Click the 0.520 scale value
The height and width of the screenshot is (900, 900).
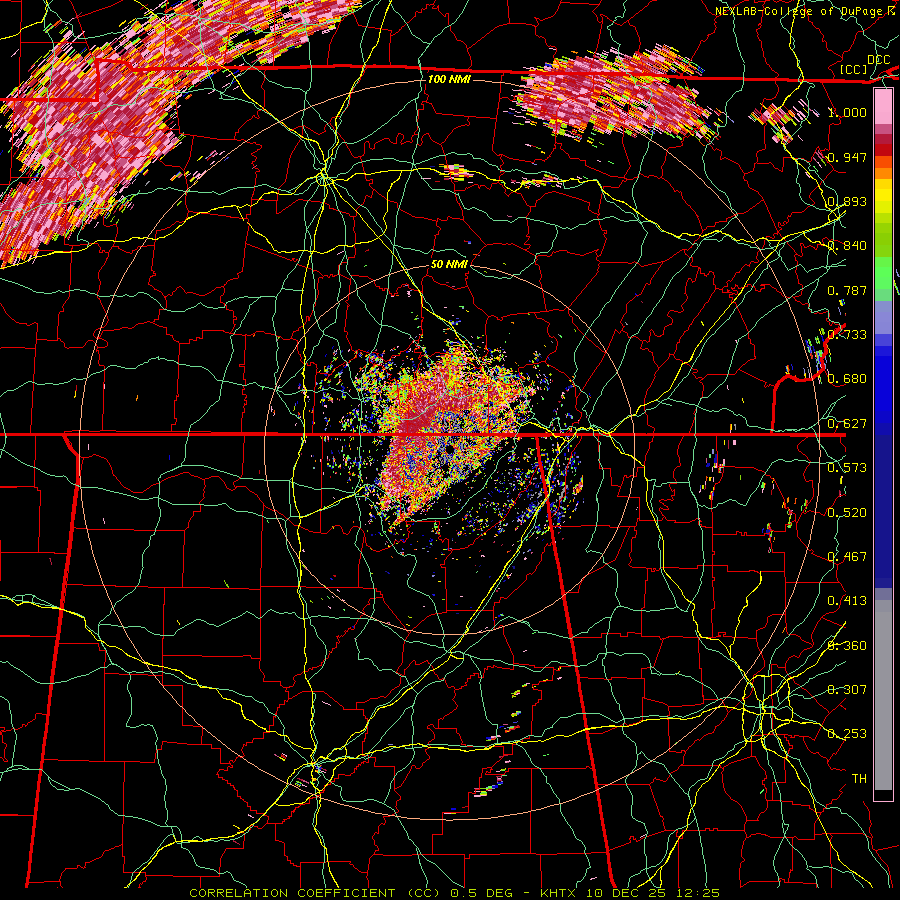click(x=847, y=513)
